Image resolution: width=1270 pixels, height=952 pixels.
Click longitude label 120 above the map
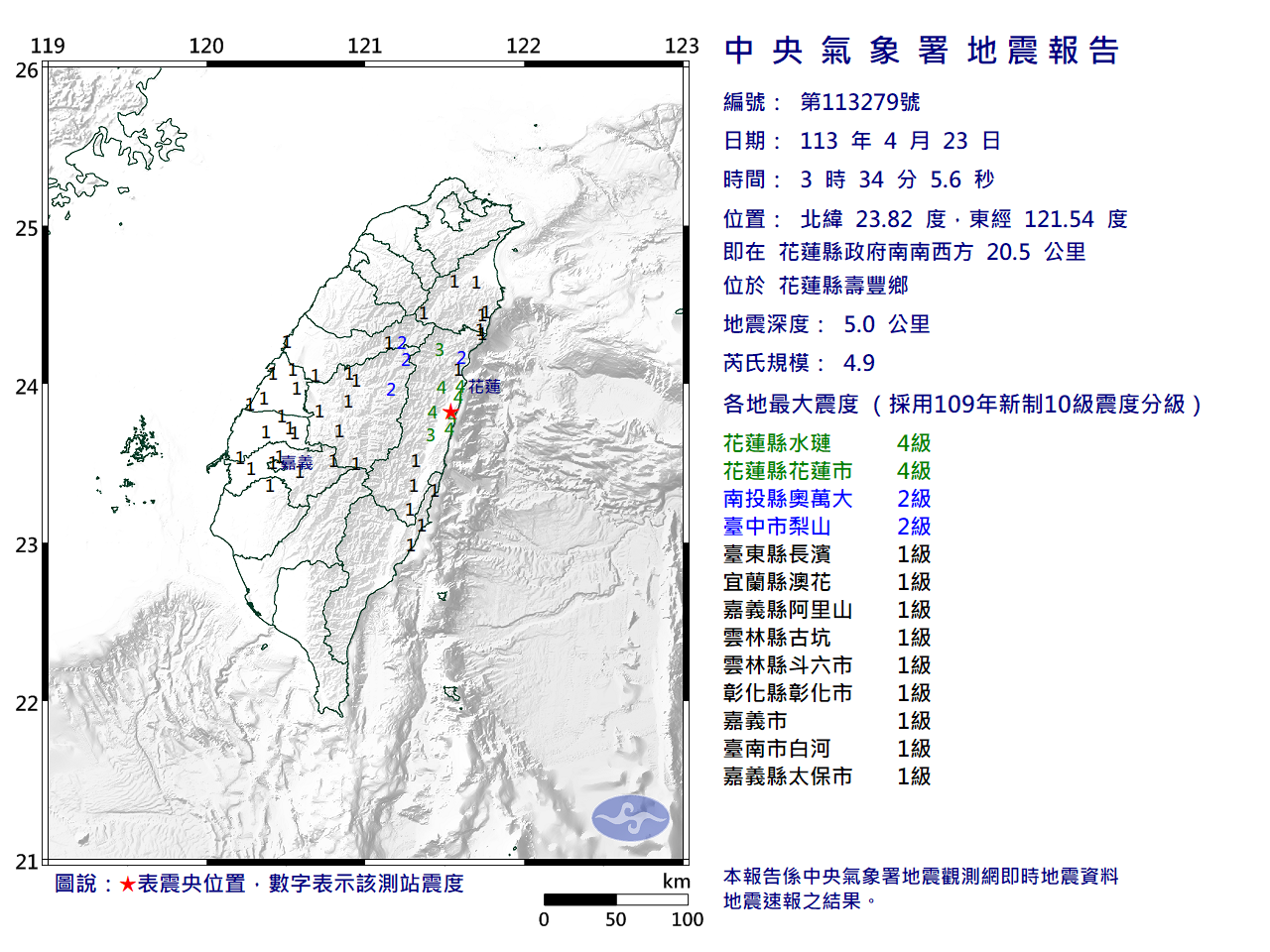pos(206,46)
